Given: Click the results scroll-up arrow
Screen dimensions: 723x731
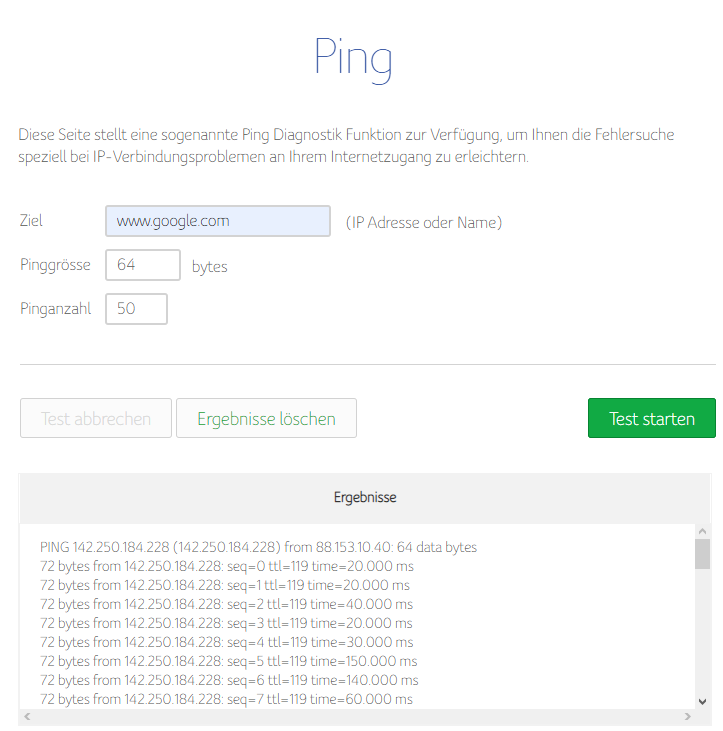Looking at the screenshot, I should [x=702, y=532].
